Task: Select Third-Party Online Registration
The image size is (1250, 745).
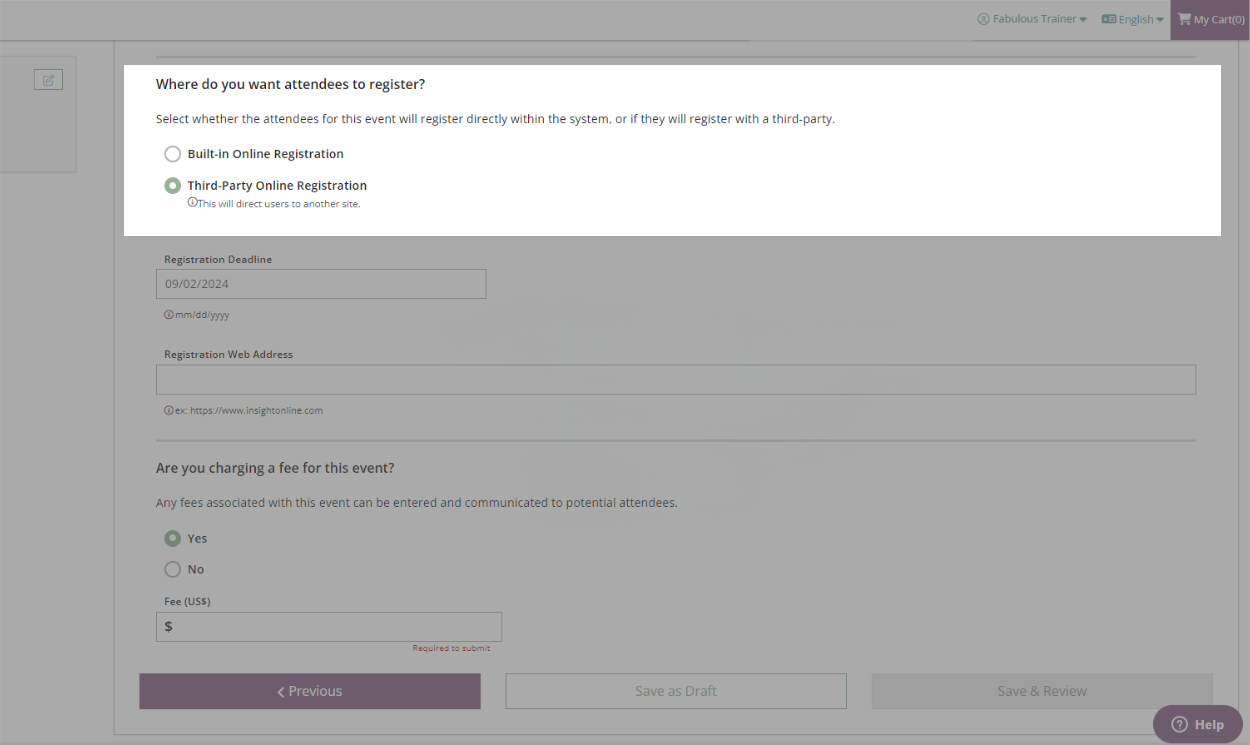Action: tap(172, 185)
